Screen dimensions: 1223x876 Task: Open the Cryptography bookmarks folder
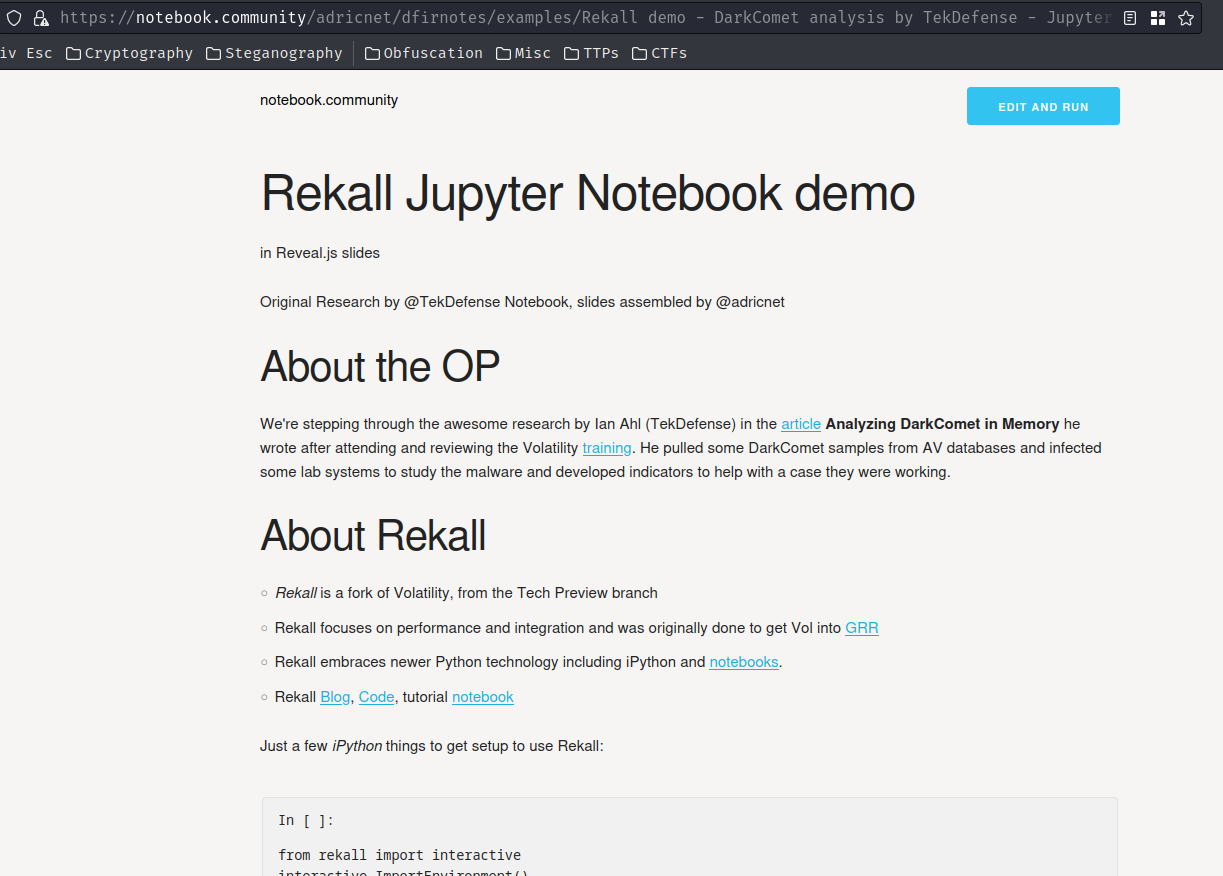(129, 53)
